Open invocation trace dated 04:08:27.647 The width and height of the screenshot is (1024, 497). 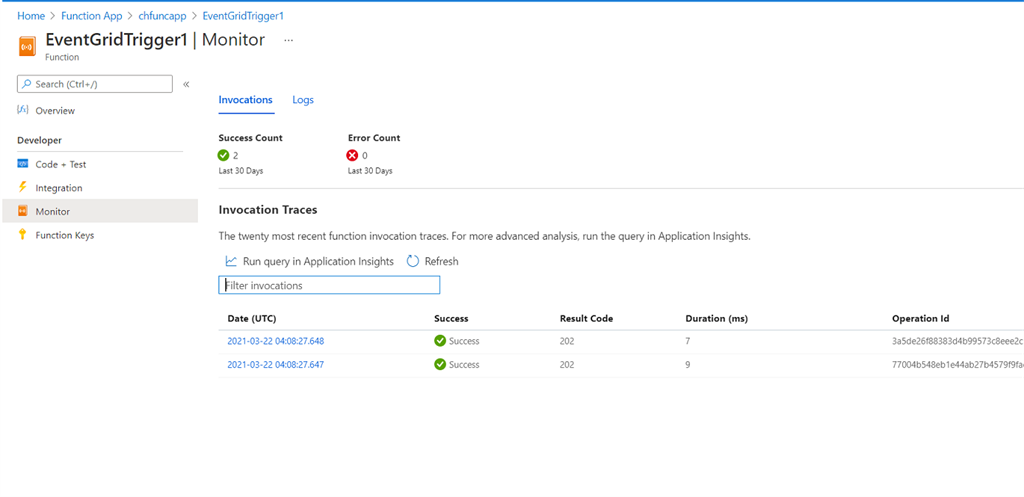tap(276, 365)
